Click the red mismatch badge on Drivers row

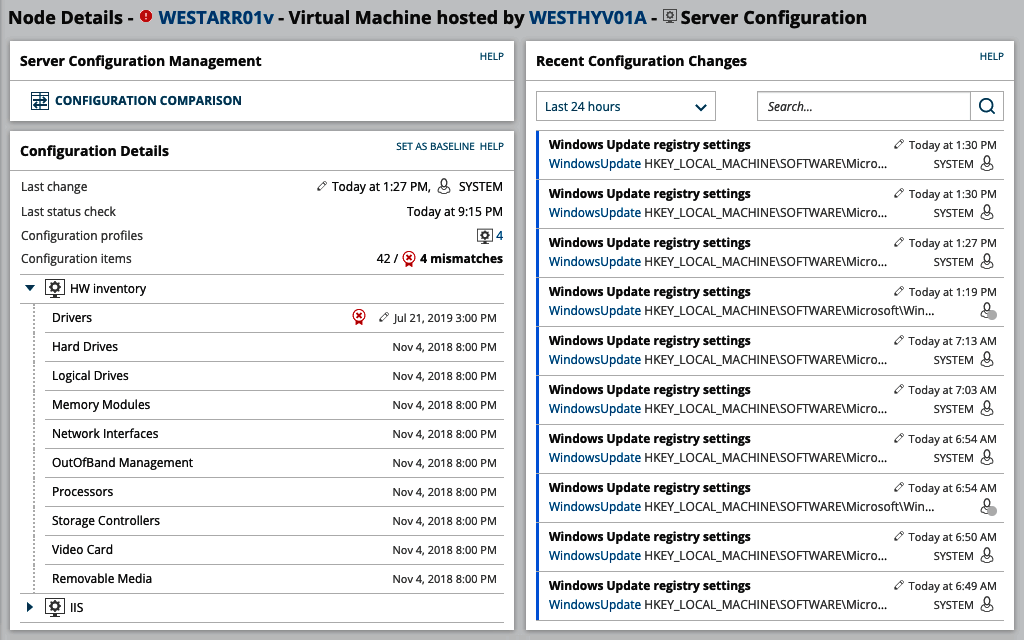click(x=359, y=317)
